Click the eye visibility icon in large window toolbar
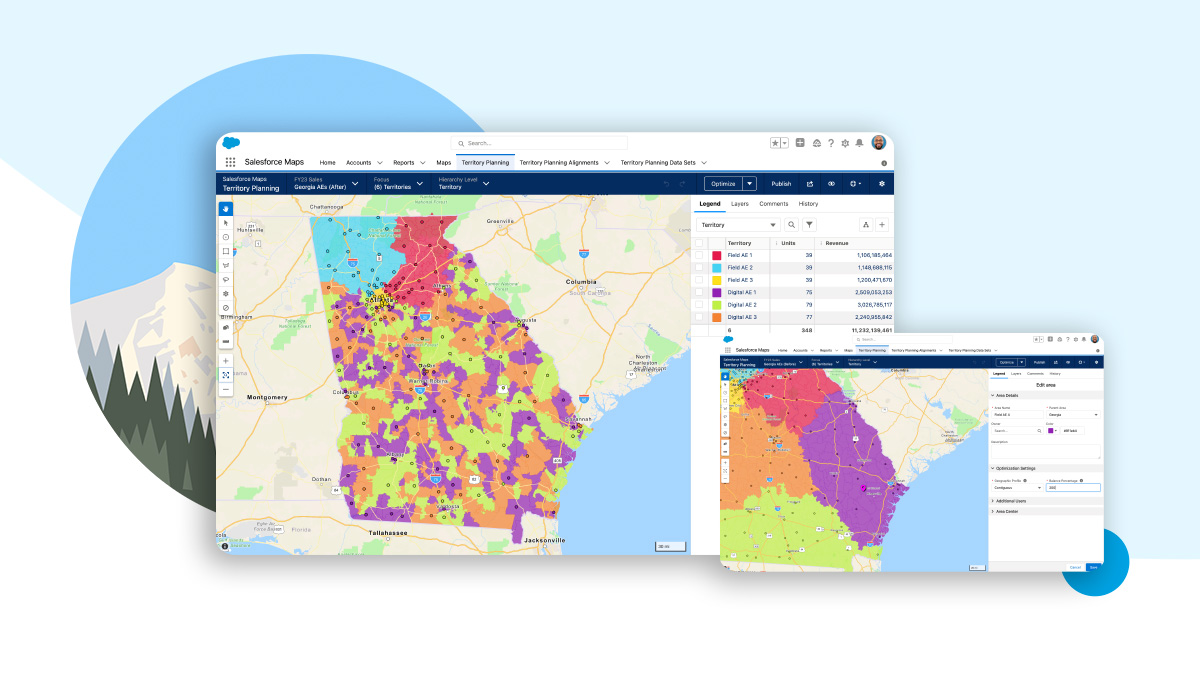Viewport: 1200px width, 675px height. 831,184
